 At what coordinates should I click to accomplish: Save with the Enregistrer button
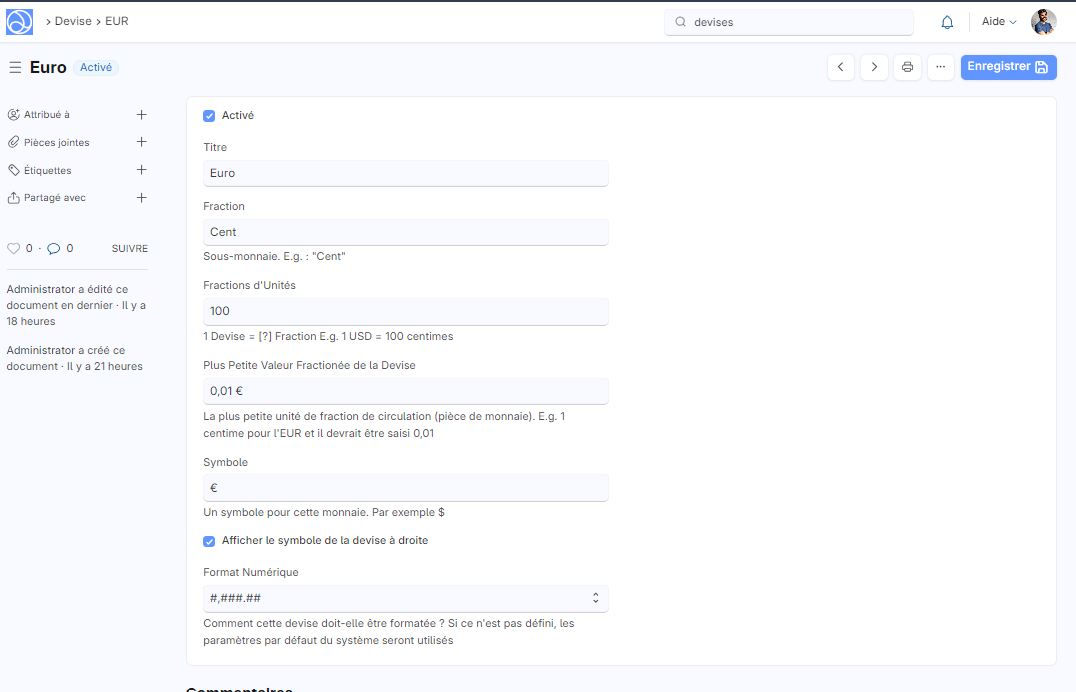[1008, 67]
